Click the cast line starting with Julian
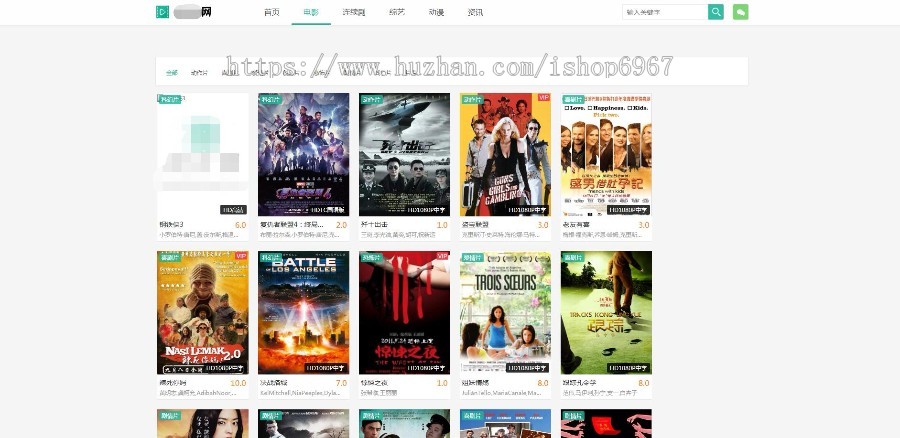This screenshot has height=438, width=900. (502, 393)
